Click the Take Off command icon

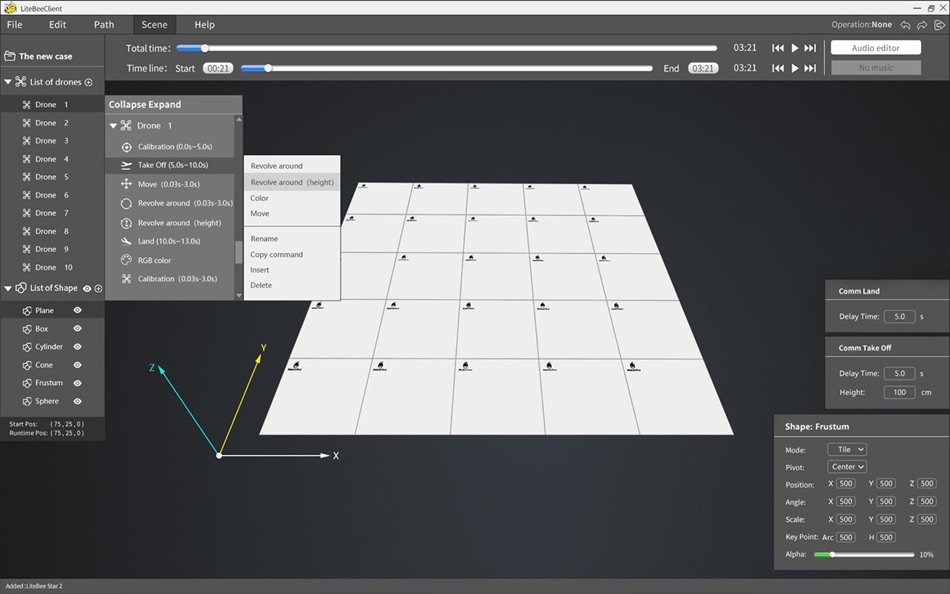(x=126, y=165)
